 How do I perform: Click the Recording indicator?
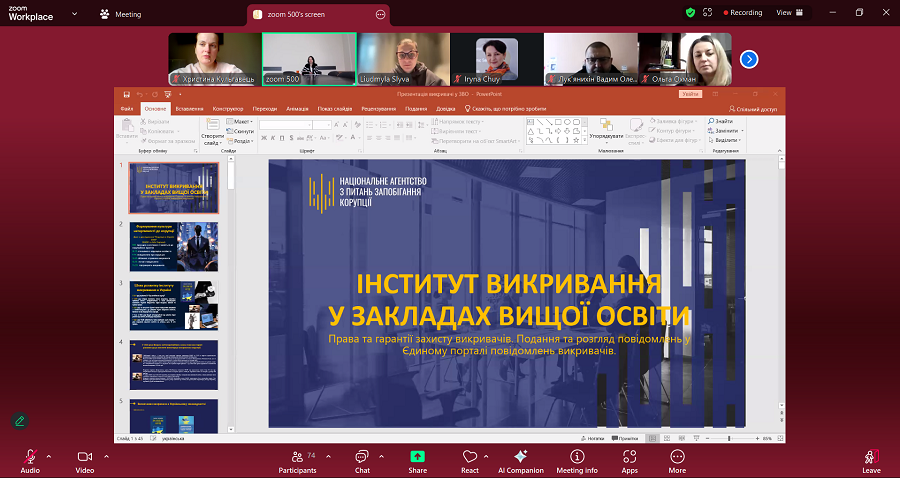[x=743, y=13]
